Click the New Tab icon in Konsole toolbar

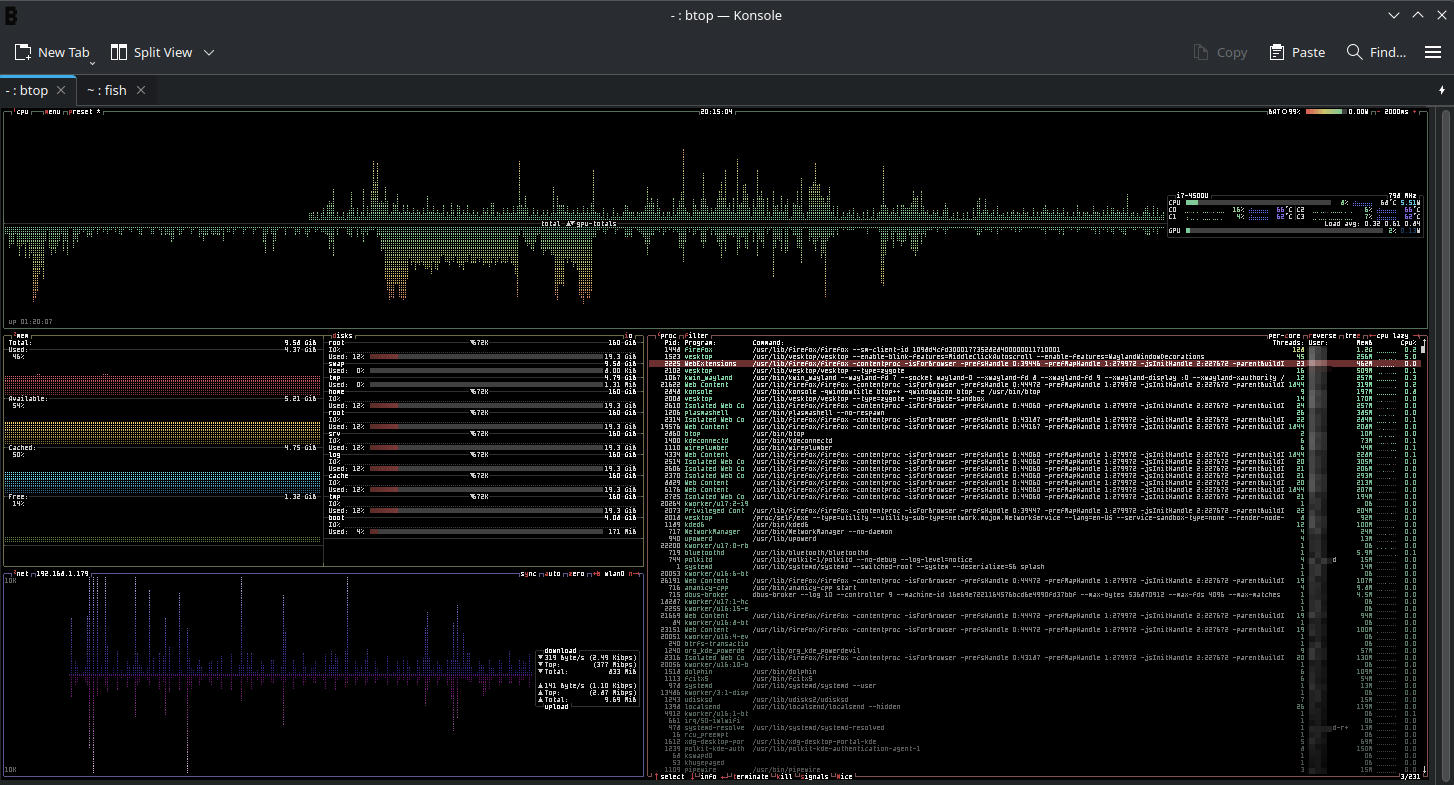22,52
